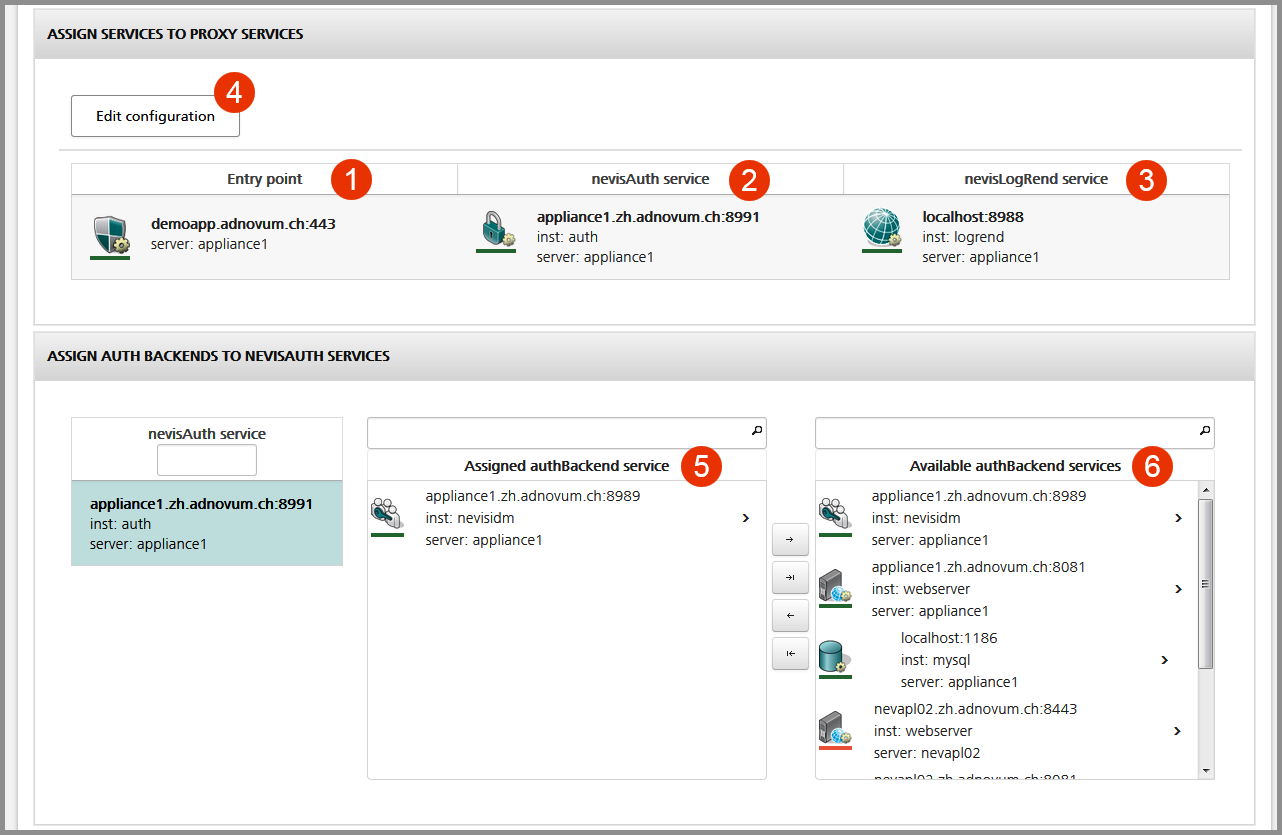The height and width of the screenshot is (835, 1282).
Task: Click the mysql database icon for localhost:1186
Action: [x=835, y=657]
